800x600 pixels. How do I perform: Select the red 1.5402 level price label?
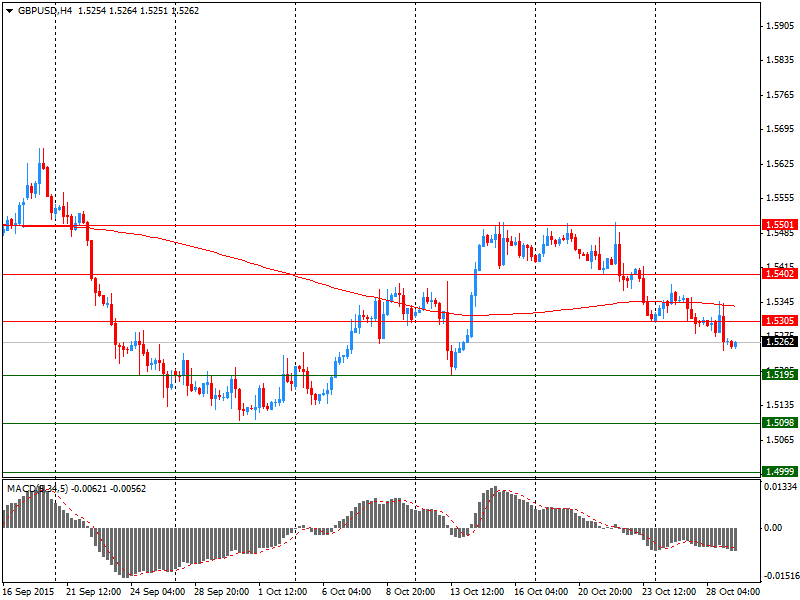(x=780, y=274)
